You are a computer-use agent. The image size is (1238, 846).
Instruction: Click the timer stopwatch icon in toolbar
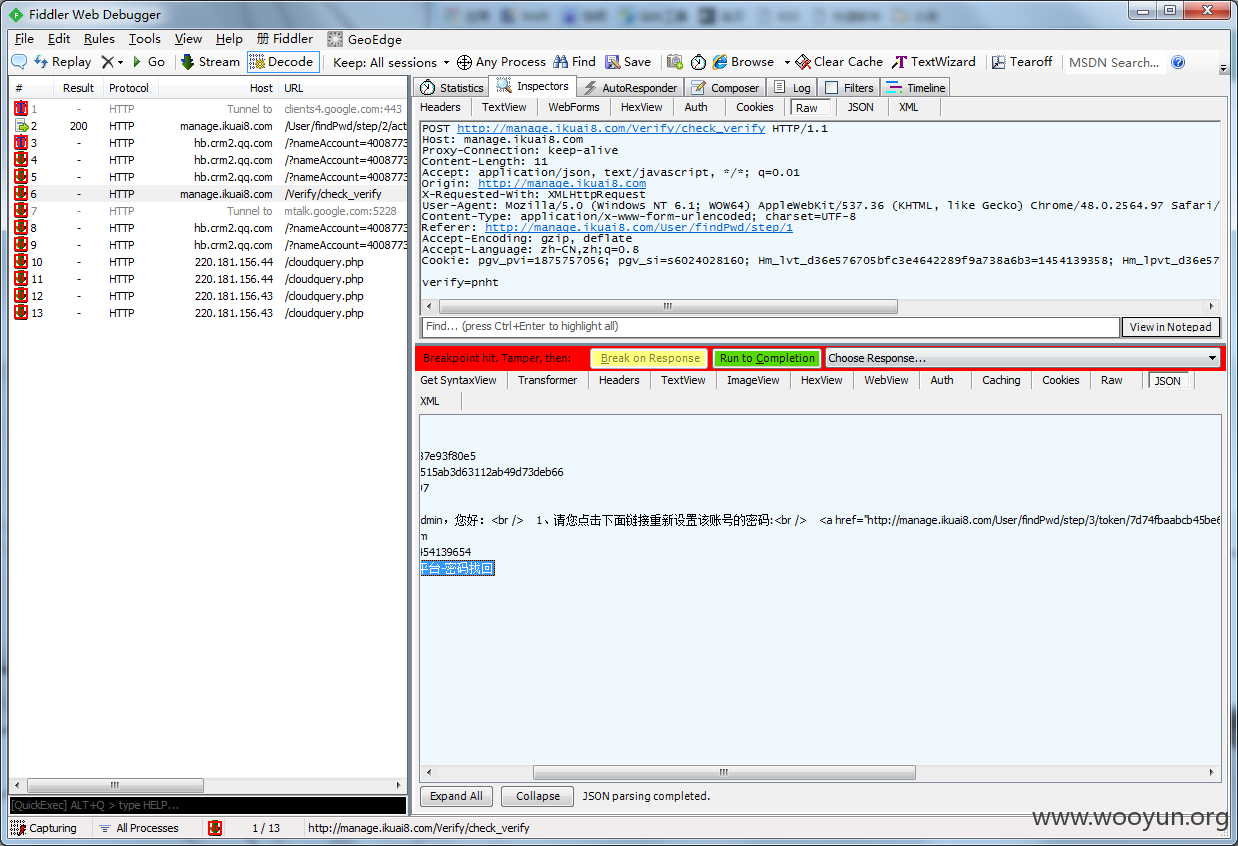pyautogui.click(x=698, y=62)
